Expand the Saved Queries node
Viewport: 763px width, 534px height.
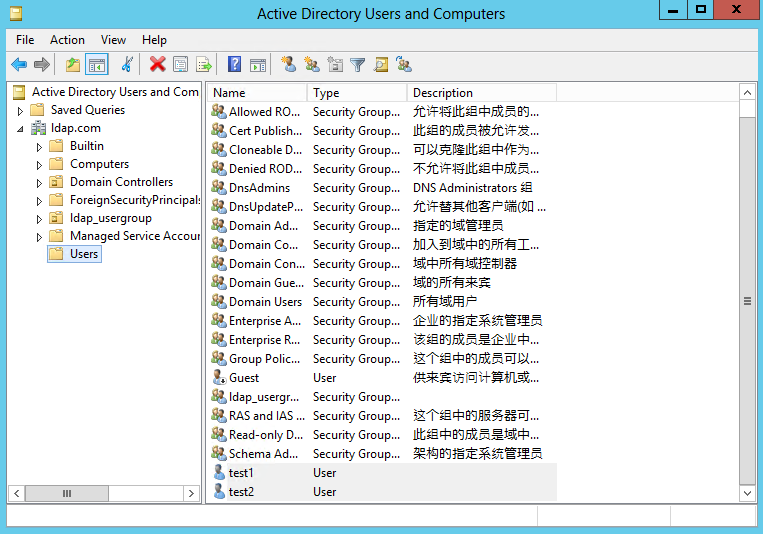(20, 111)
